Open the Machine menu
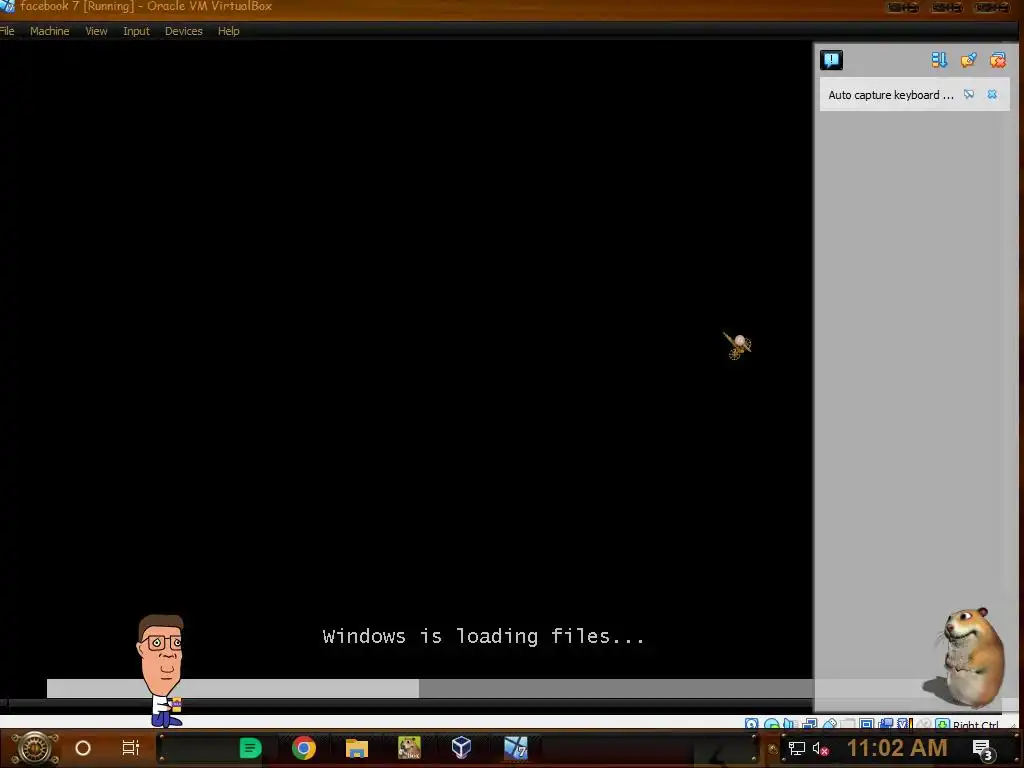The image size is (1024, 768). coord(50,31)
